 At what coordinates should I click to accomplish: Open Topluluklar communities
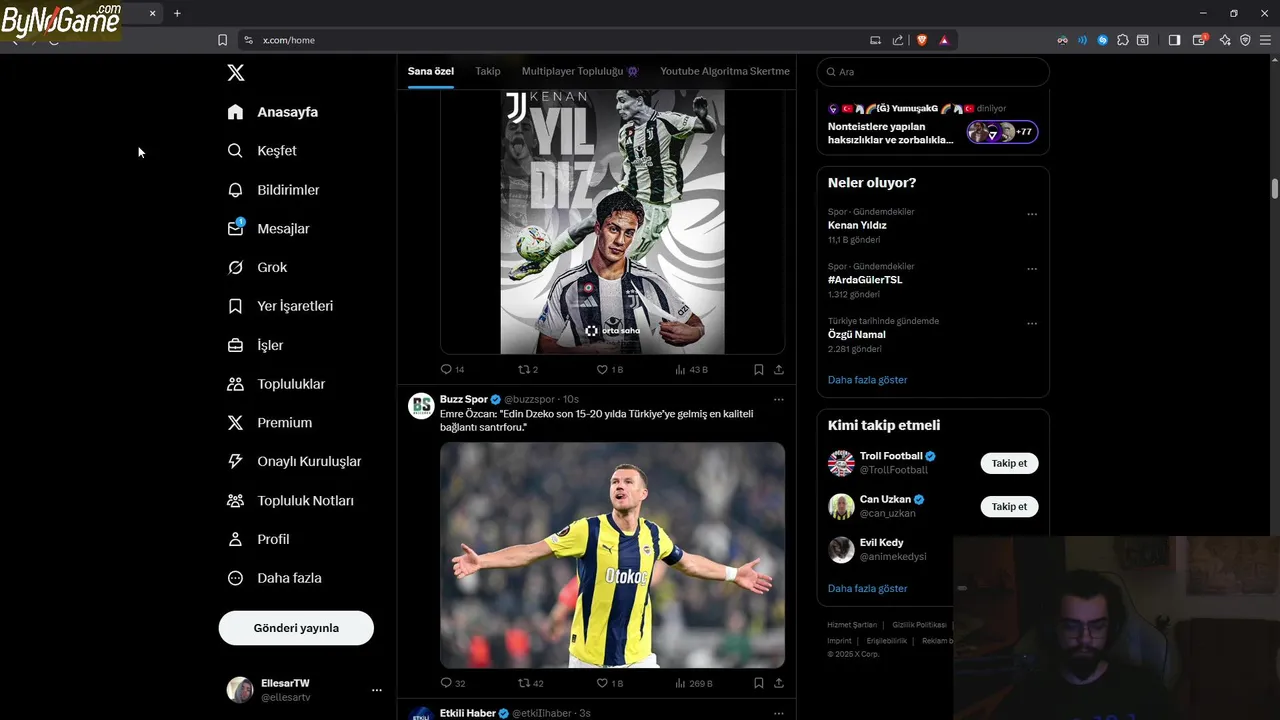tap(276, 384)
